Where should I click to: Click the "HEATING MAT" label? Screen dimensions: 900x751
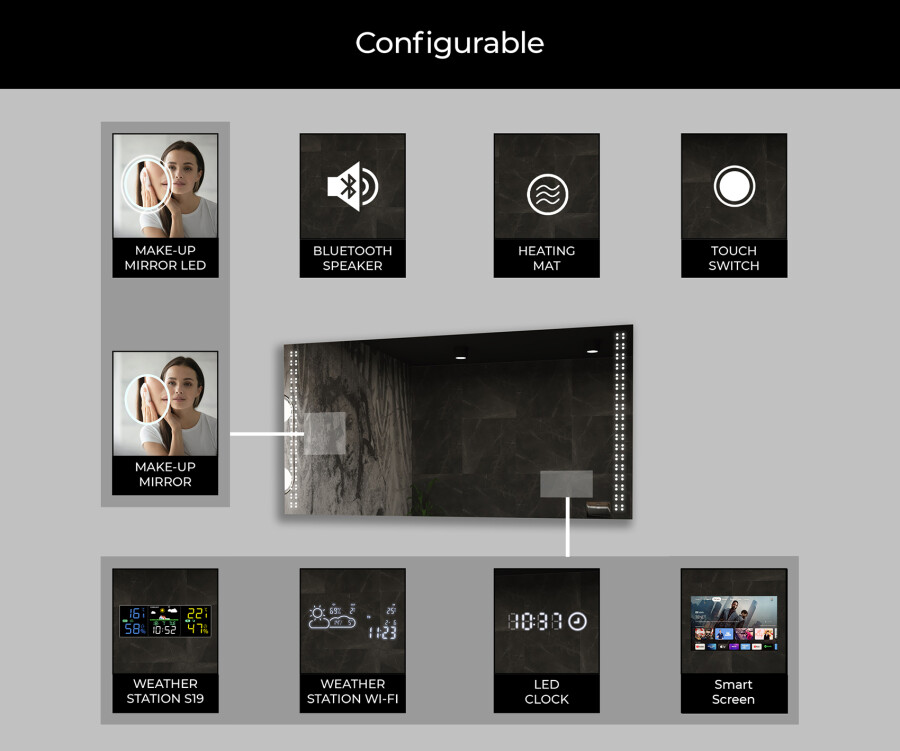coord(547,258)
